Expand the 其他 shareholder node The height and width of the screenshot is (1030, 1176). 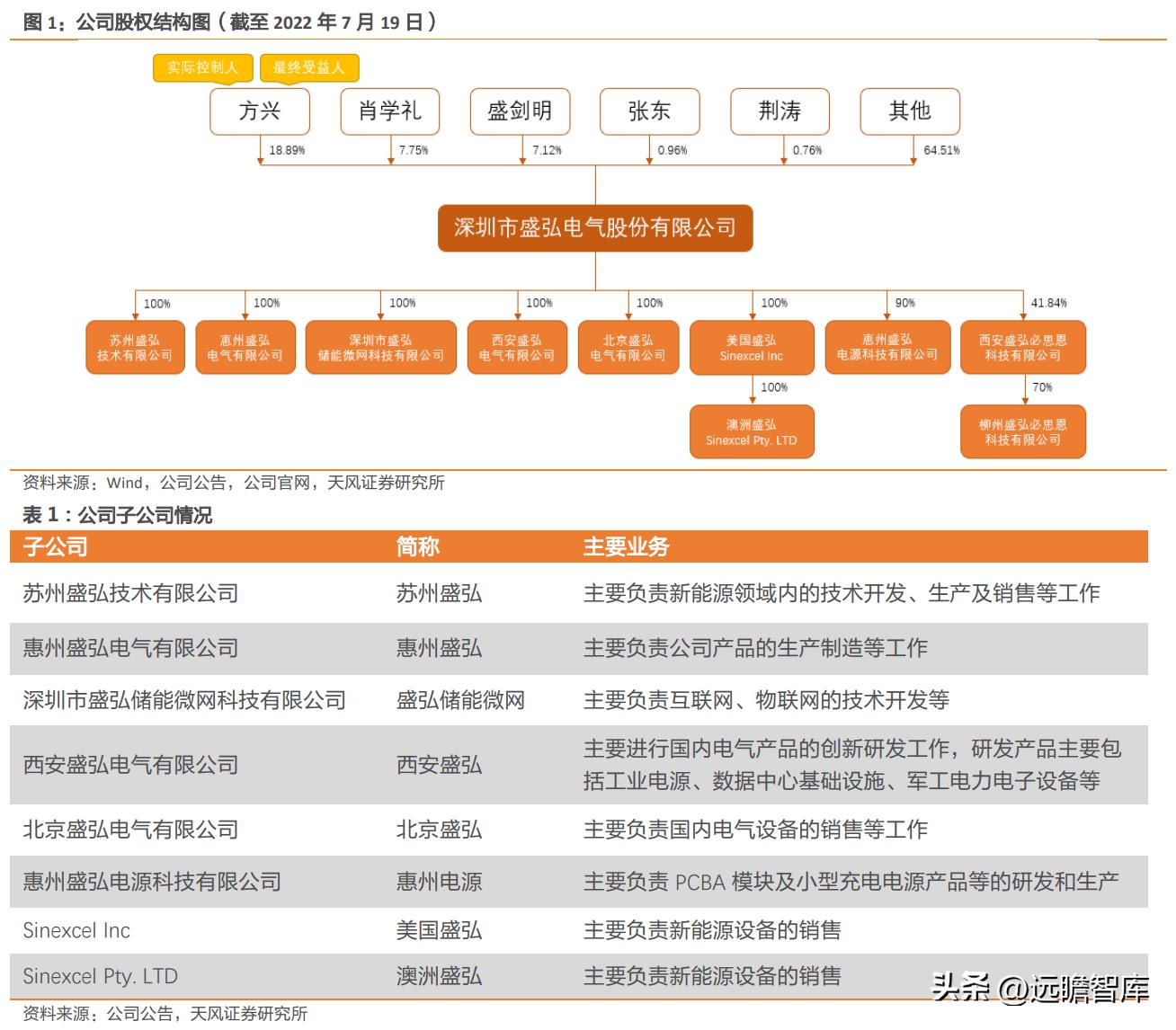point(911,111)
